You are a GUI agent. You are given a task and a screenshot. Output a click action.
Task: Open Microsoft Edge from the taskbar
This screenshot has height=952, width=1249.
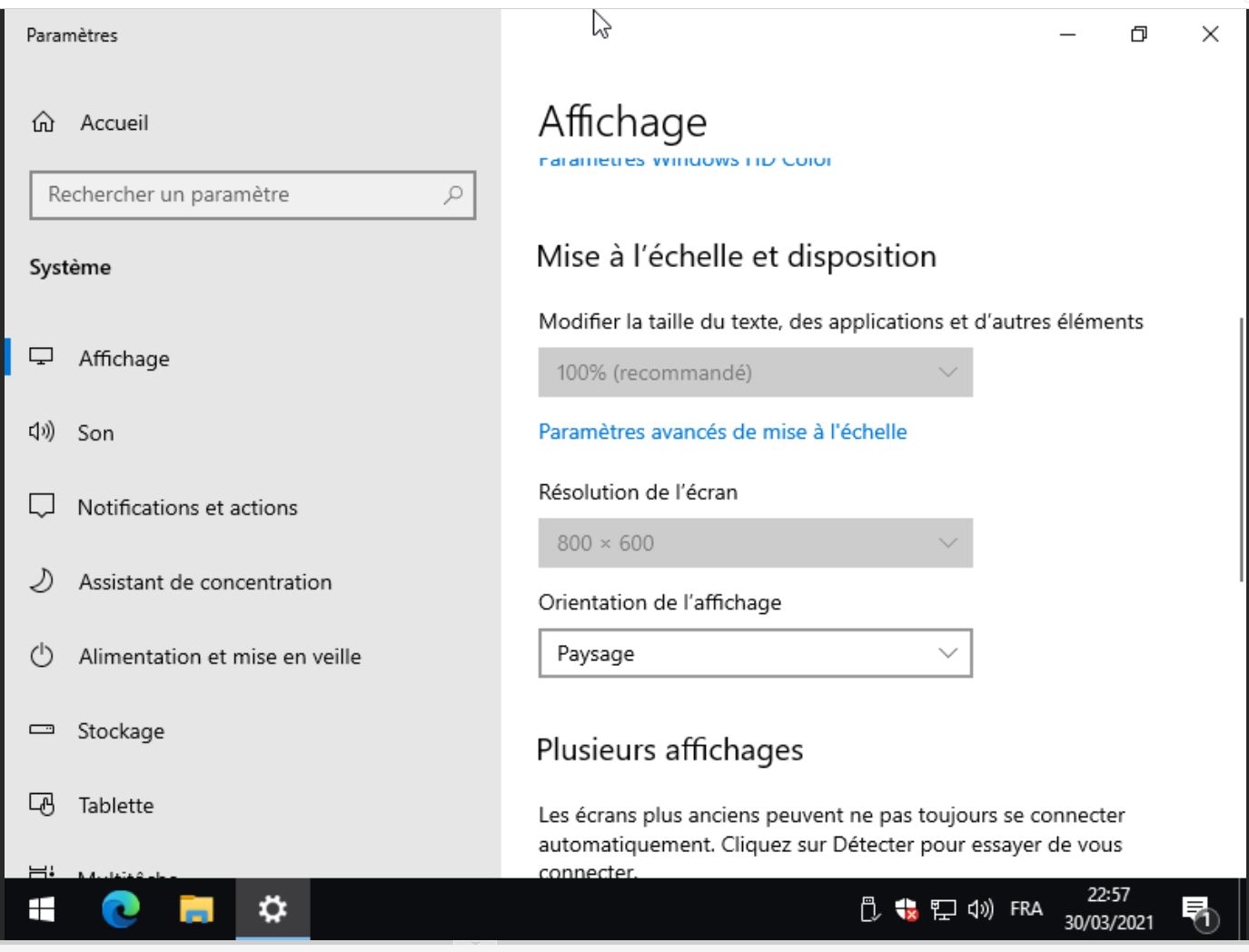(121, 908)
